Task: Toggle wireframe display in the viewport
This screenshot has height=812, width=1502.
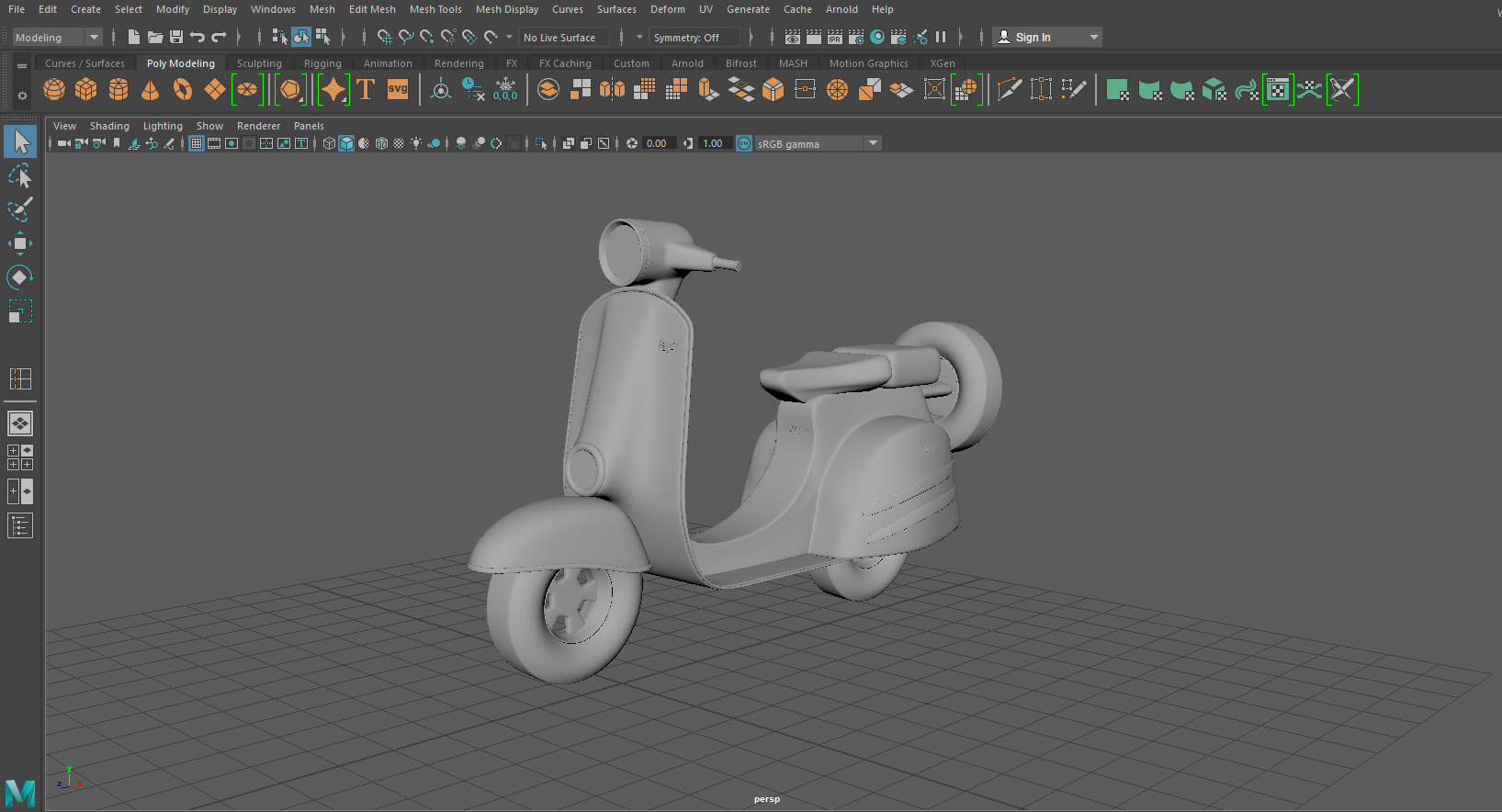Action: [329, 143]
